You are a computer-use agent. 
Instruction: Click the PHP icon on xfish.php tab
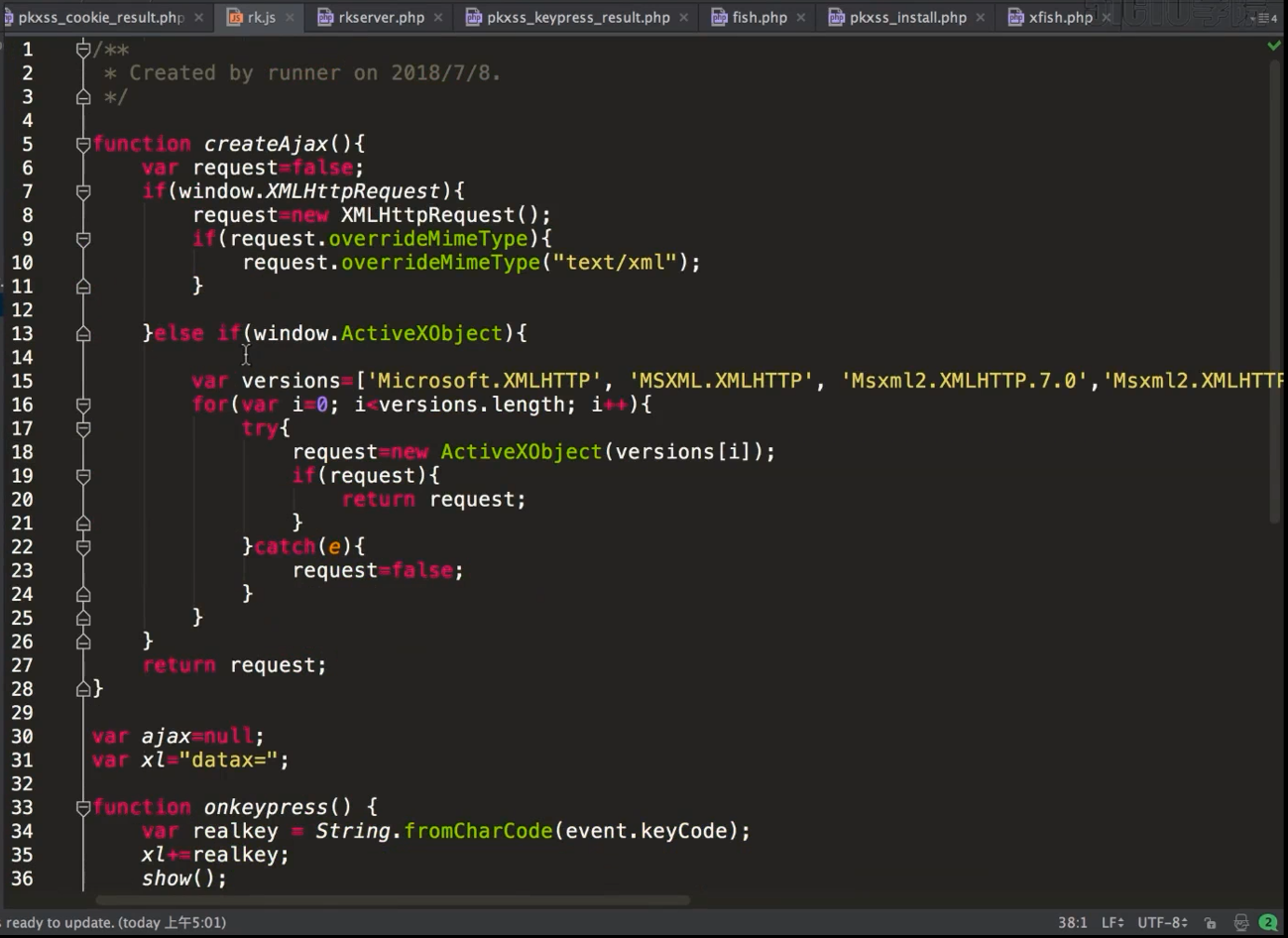click(x=1016, y=17)
